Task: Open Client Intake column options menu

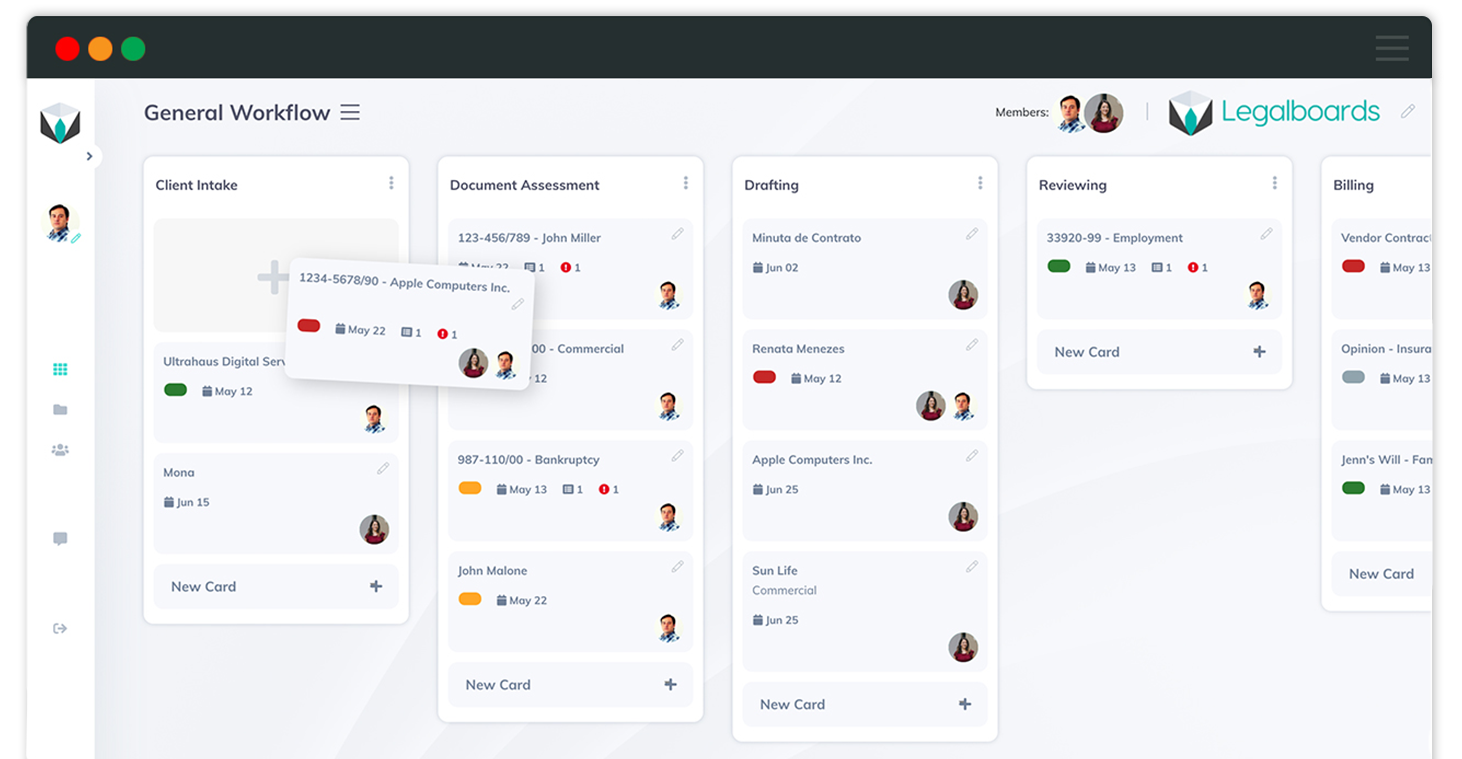Action: pyautogui.click(x=391, y=183)
